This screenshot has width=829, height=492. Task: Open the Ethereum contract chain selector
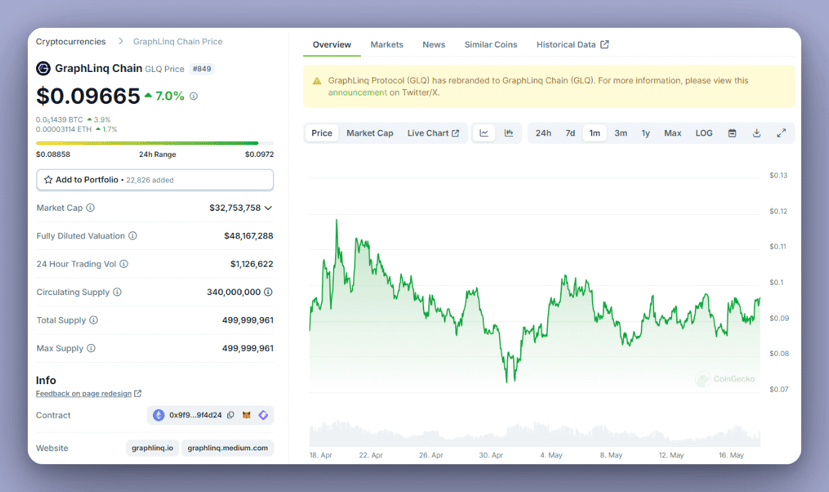coord(158,415)
